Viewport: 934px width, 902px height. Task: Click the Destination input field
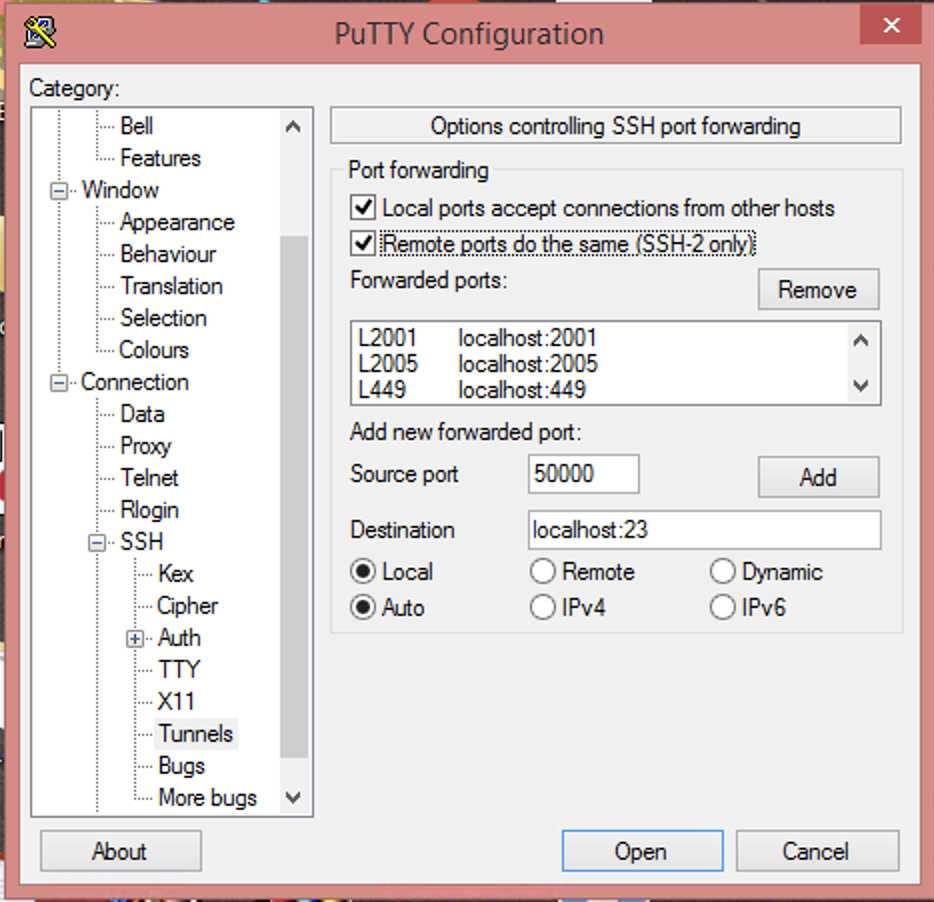tap(704, 530)
